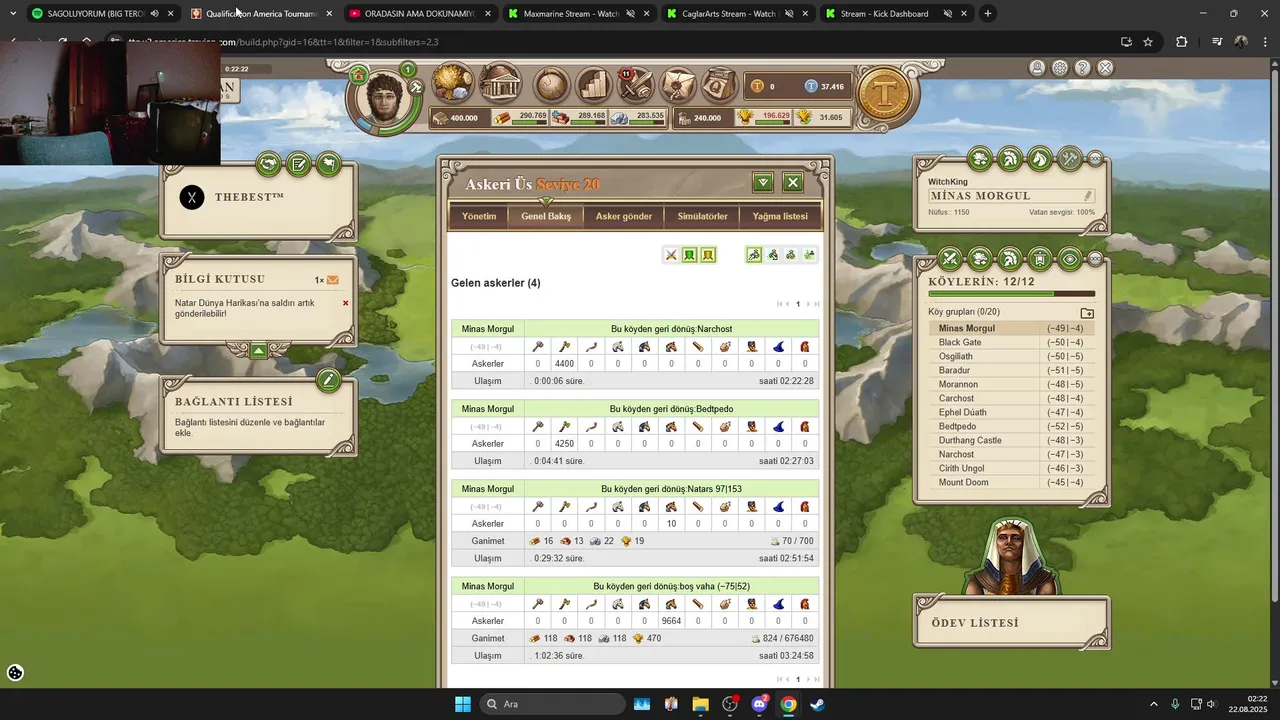This screenshot has height=720, width=1280.
Task: Click the taskbar Ara search box
Action: point(552,704)
